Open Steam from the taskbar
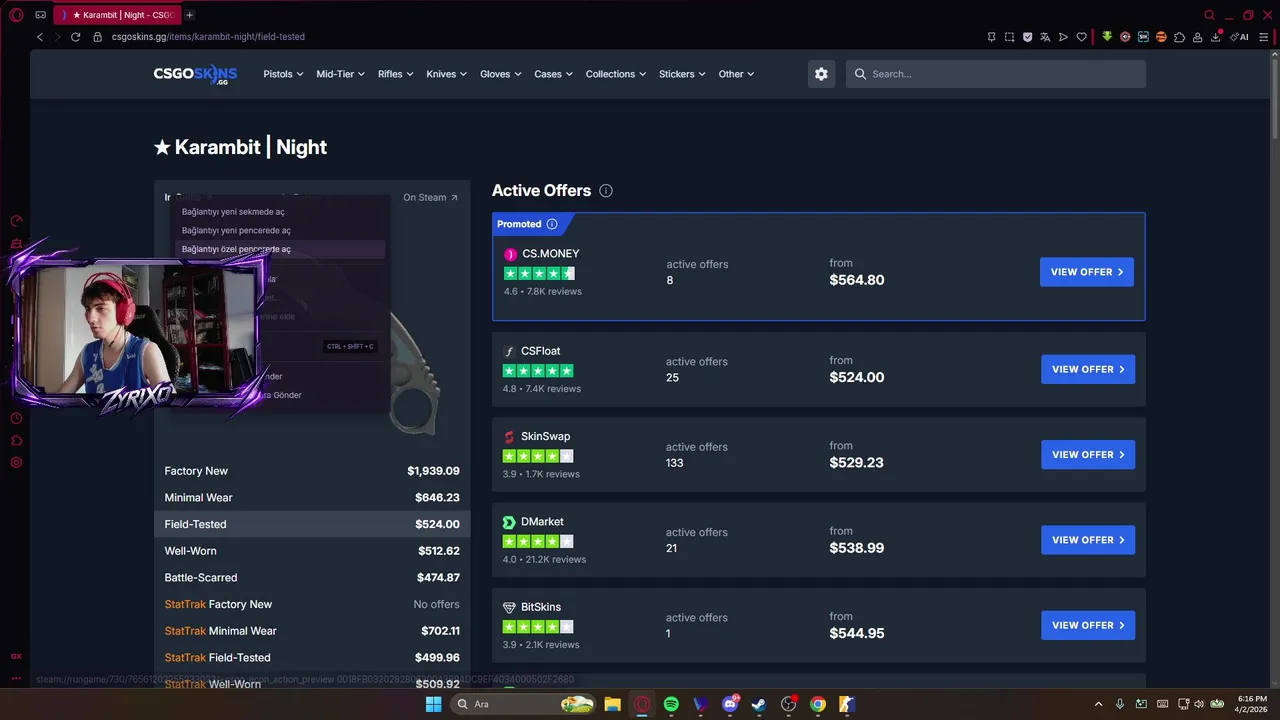The height and width of the screenshot is (720, 1280). 759,704
